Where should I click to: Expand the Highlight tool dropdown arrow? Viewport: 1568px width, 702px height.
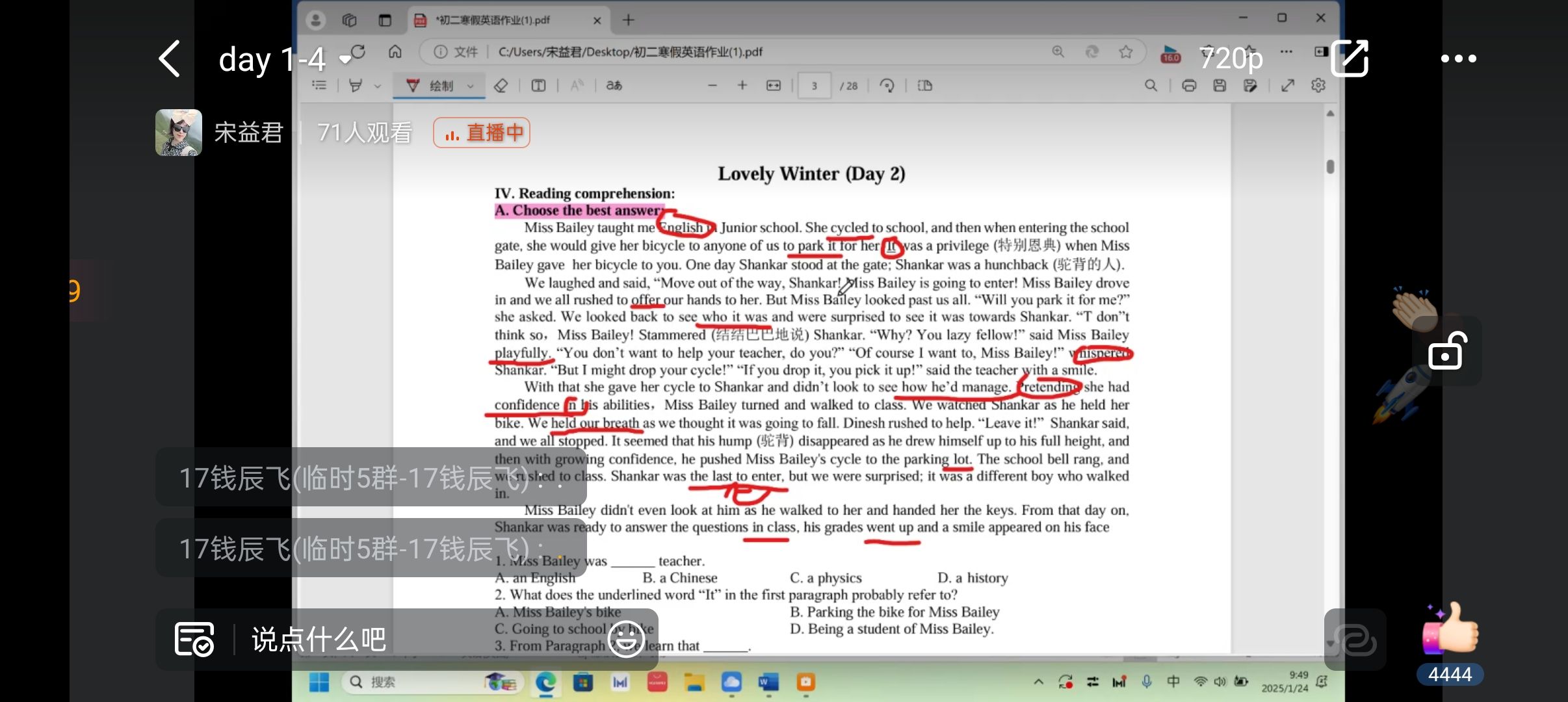[x=377, y=86]
